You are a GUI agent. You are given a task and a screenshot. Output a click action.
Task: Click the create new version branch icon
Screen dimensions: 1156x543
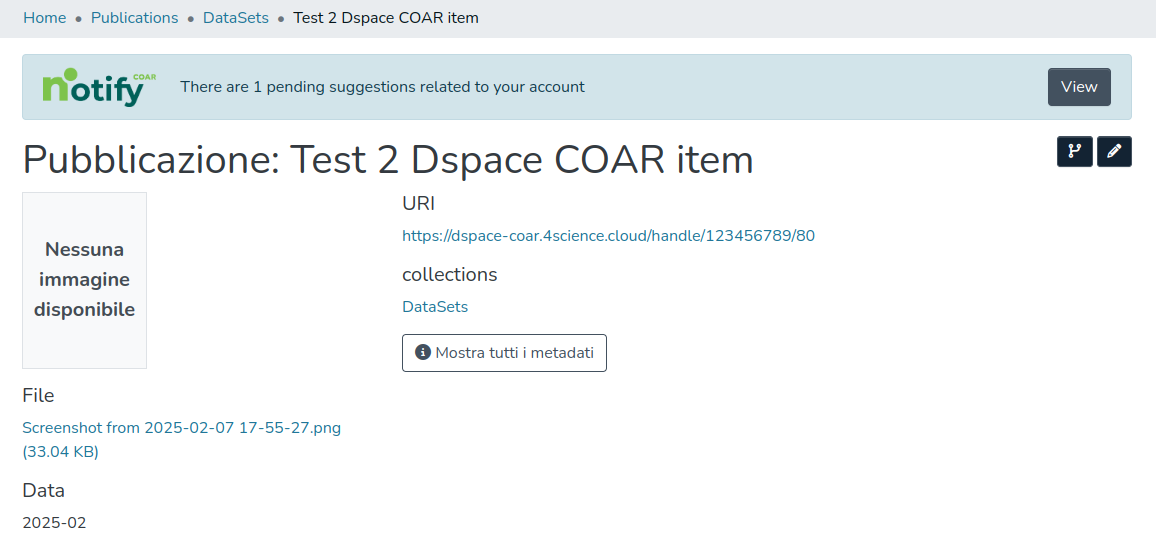tap(1074, 152)
